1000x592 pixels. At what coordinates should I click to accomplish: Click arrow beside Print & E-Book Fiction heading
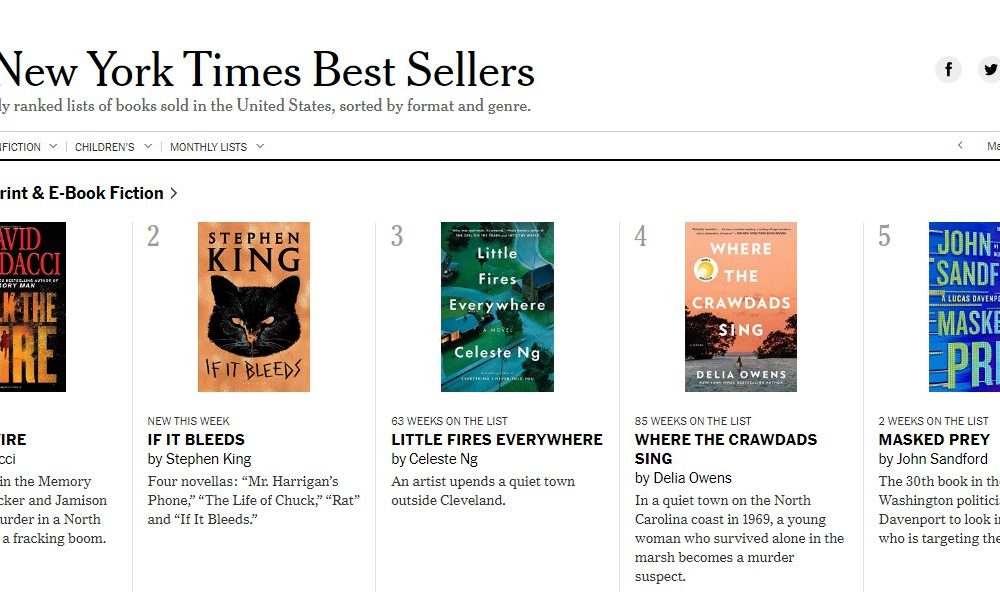click(x=174, y=193)
